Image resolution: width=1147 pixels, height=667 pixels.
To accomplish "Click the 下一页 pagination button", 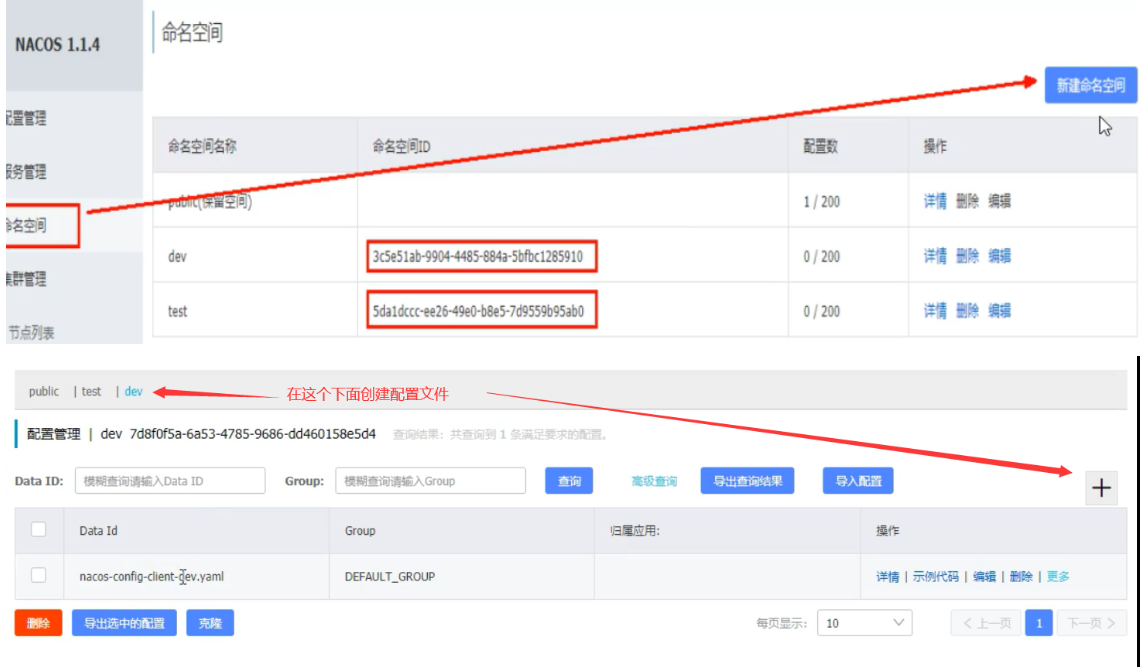I will point(1091,623).
